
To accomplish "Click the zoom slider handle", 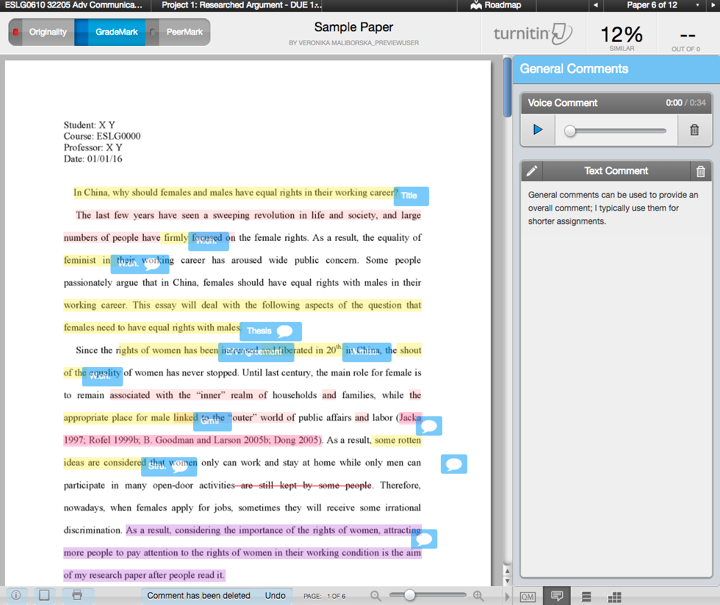I will pyautogui.click(x=410, y=595).
